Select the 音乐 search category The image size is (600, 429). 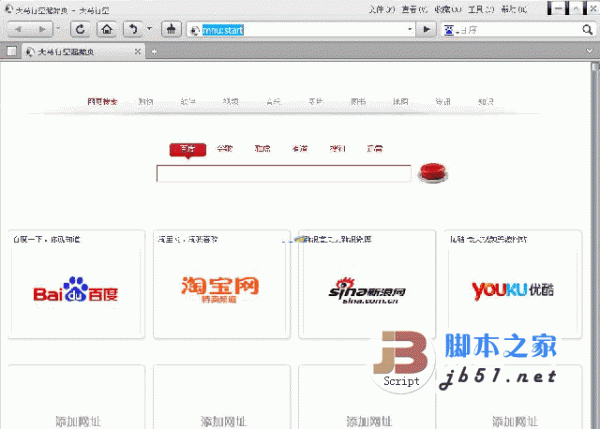[273, 102]
